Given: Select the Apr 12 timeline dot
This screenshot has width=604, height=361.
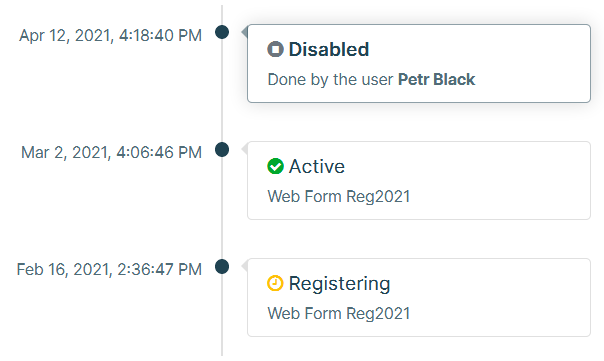Looking at the screenshot, I should 222,32.
